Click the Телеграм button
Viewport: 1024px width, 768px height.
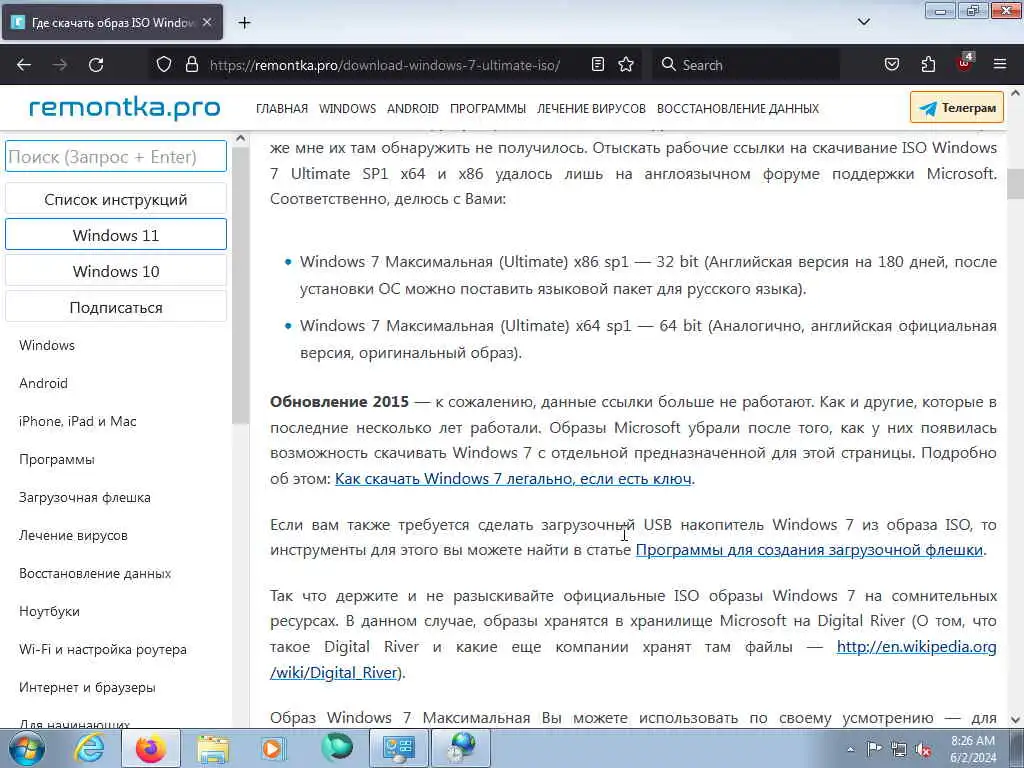[x=957, y=108]
